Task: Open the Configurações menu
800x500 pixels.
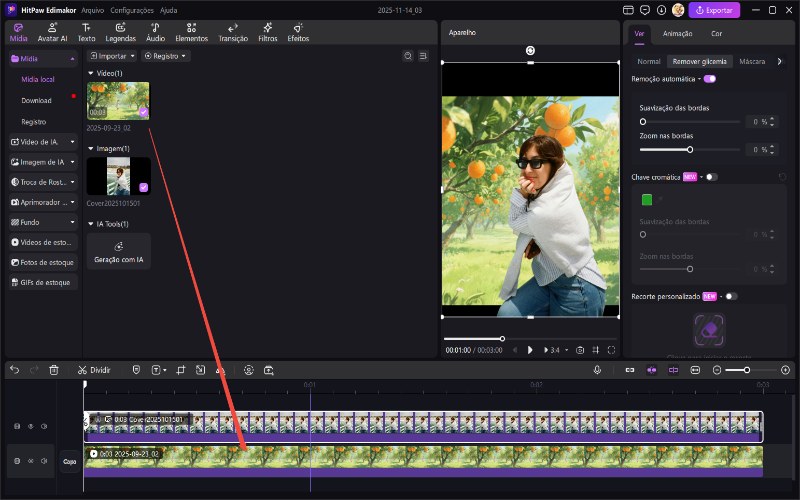Action: (132, 10)
